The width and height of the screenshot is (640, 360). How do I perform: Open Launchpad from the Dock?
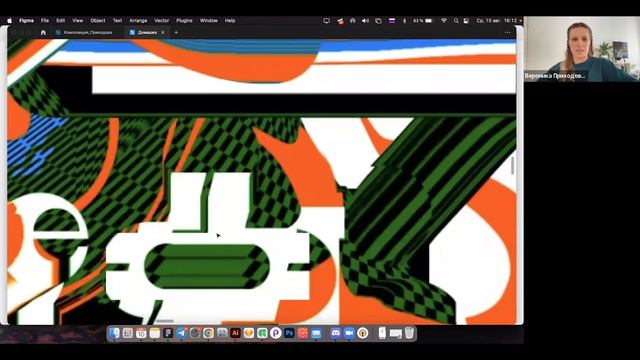(128, 333)
